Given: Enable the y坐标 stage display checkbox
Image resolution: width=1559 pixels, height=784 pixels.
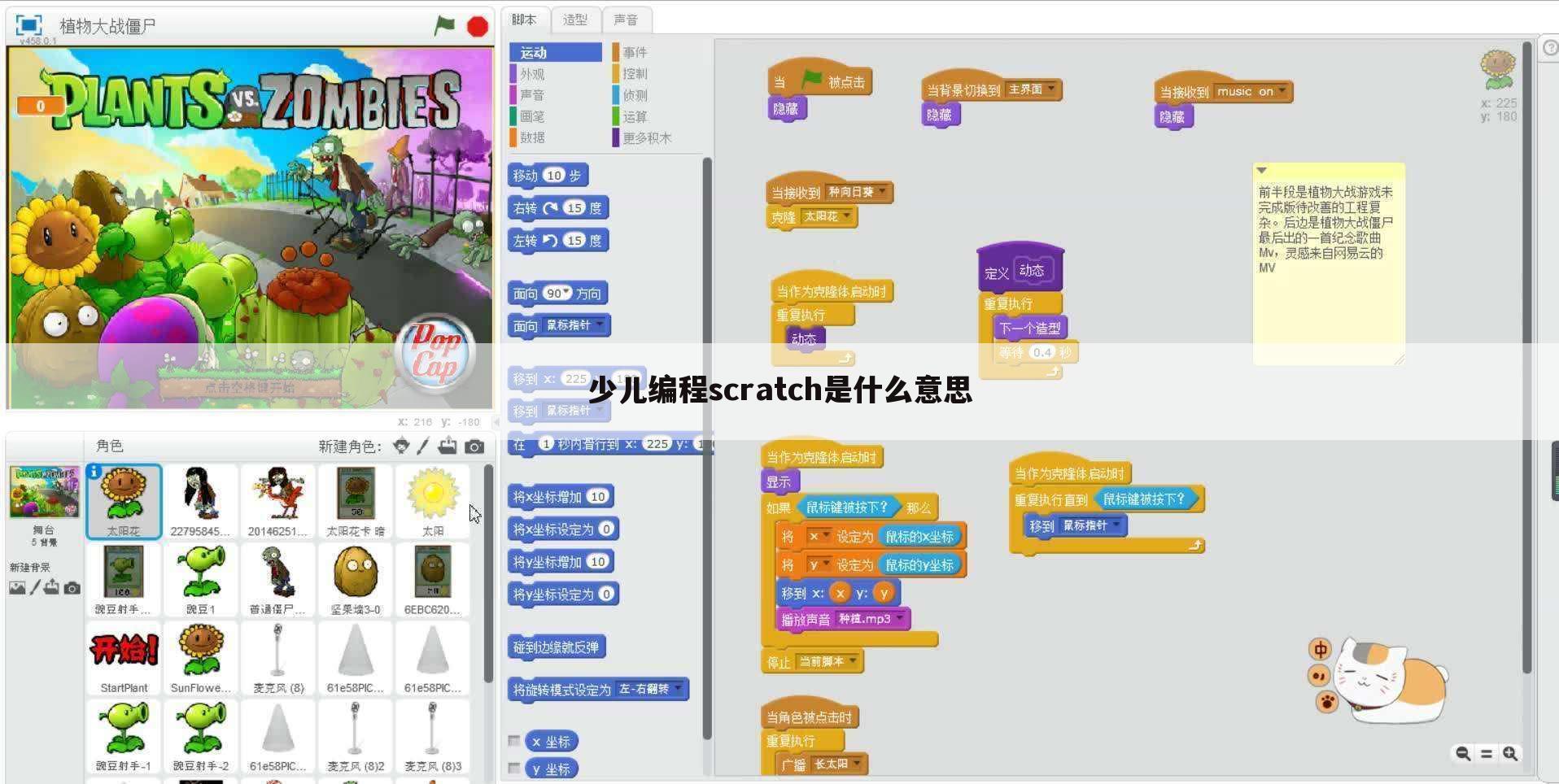Looking at the screenshot, I should tap(514, 769).
